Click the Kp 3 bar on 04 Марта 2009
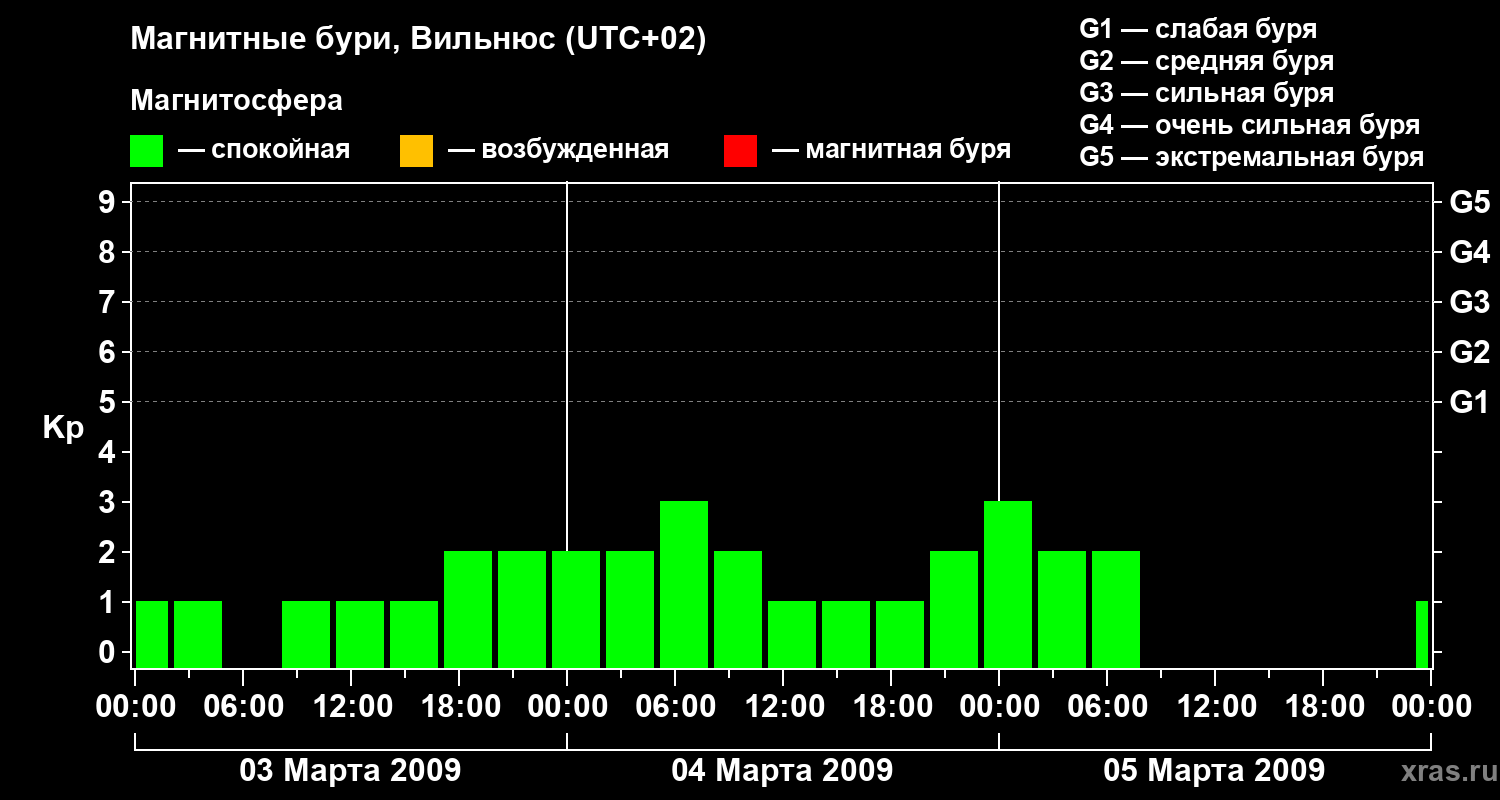This screenshot has width=1500, height=800. pos(684,584)
